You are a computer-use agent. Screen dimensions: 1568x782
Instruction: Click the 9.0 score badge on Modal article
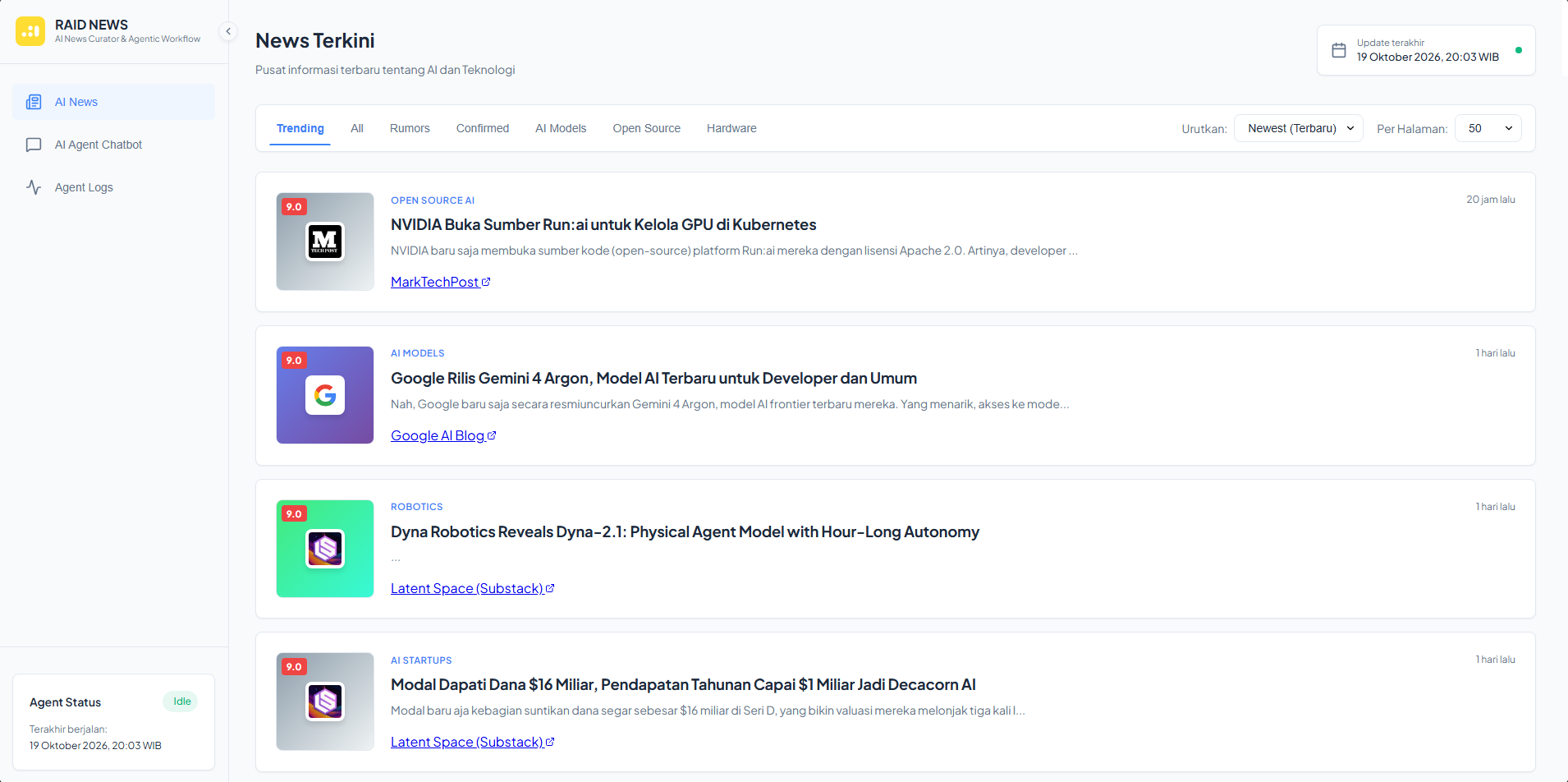pos(294,667)
